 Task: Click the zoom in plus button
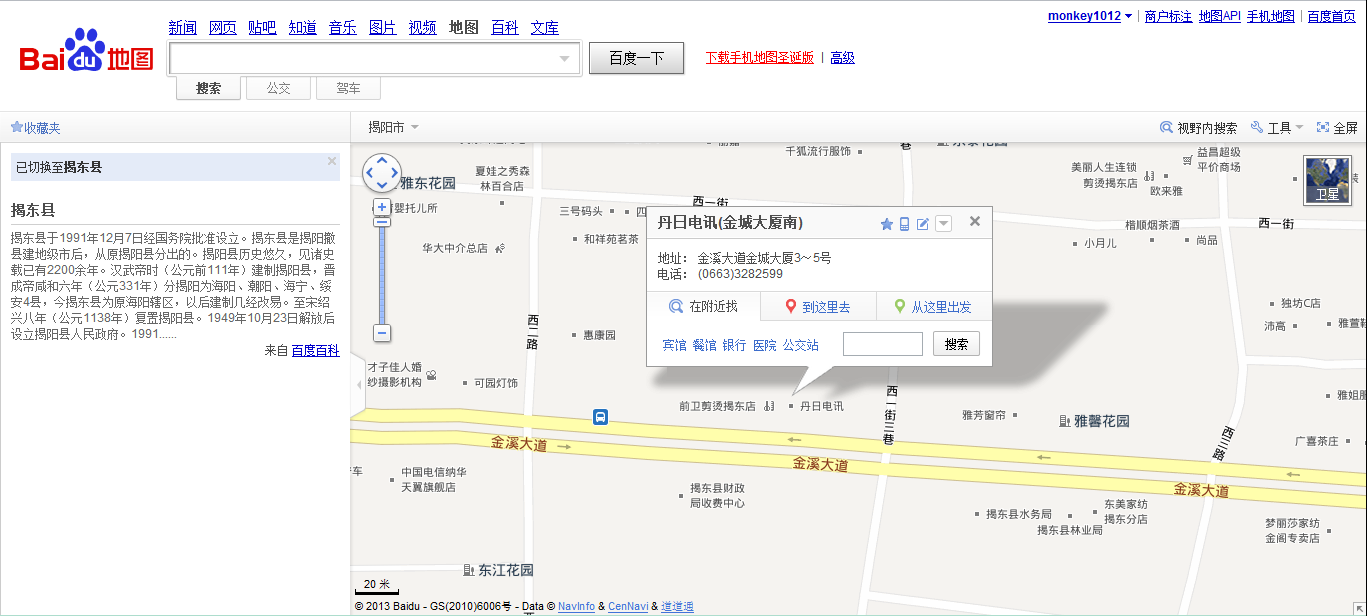click(x=381, y=207)
